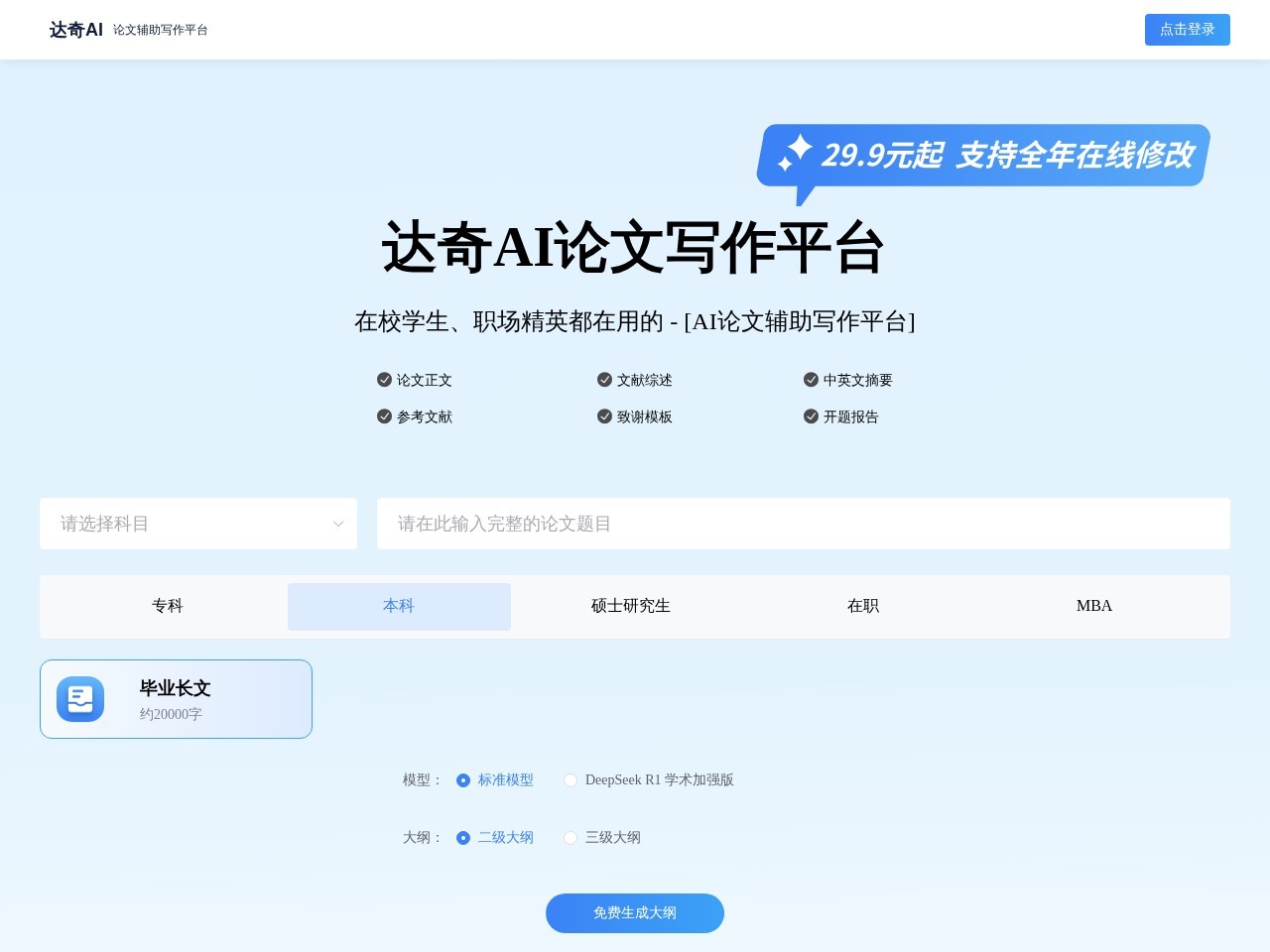1270x952 pixels.
Task: Expand the 二级大纲 outline option
Action: click(x=463, y=838)
